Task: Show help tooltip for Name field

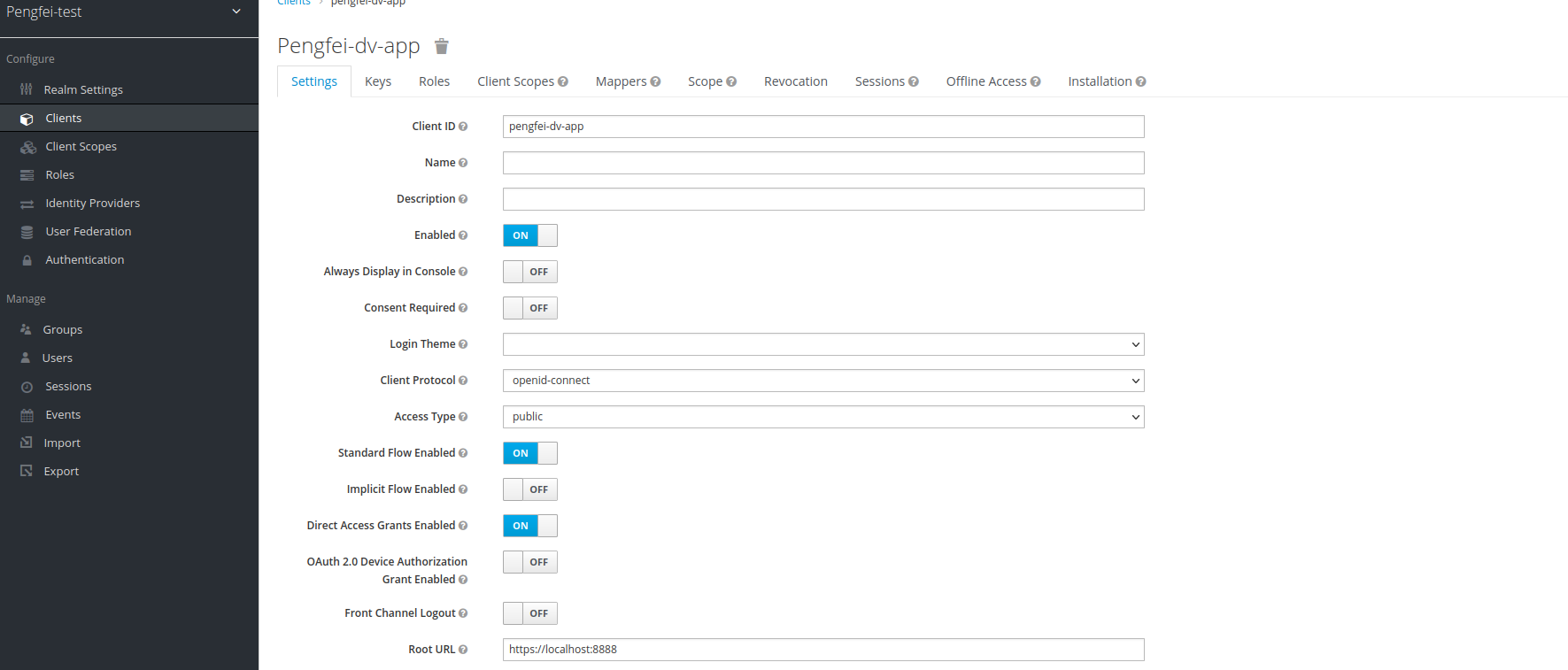Action: [463, 163]
